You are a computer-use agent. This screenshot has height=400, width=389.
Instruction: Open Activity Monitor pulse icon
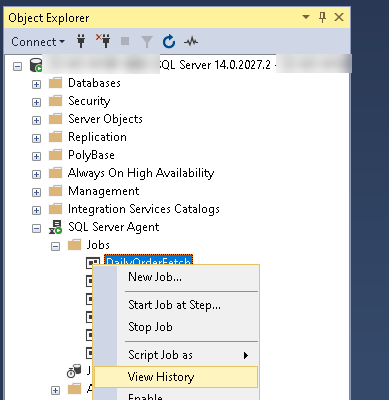(x=191, y=42)
